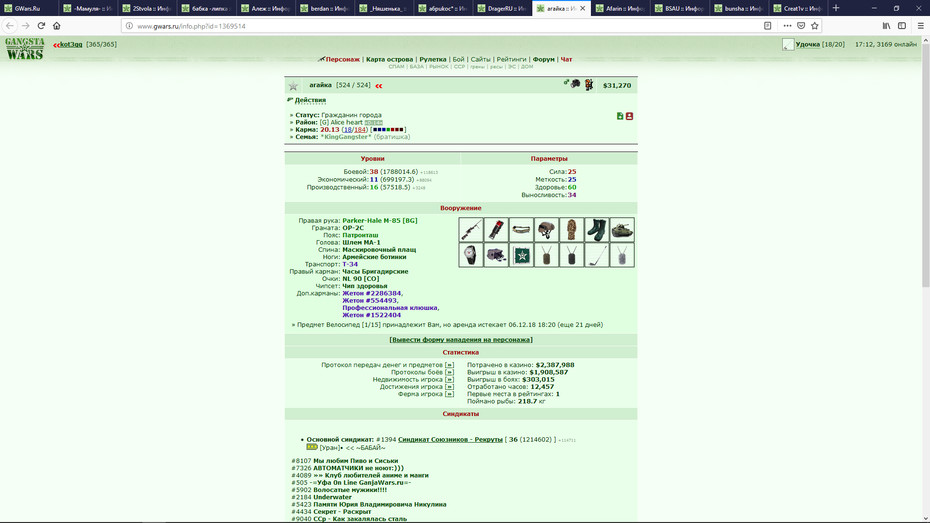Viewport: 930px width, 523px height.
Task: Switch to the DragerRU browser tab
Action: (x=502, y=8)
